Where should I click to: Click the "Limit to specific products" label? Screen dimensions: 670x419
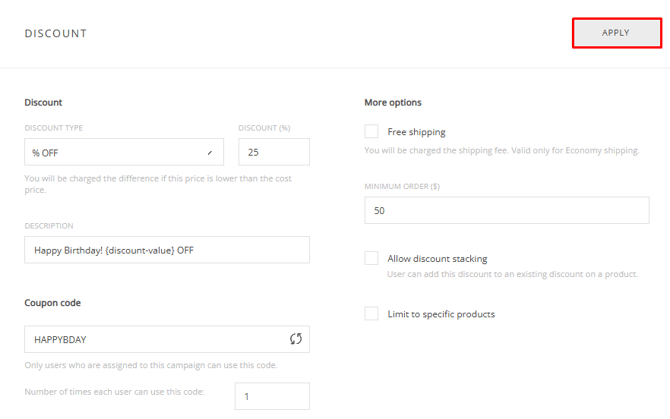[441, 314]
